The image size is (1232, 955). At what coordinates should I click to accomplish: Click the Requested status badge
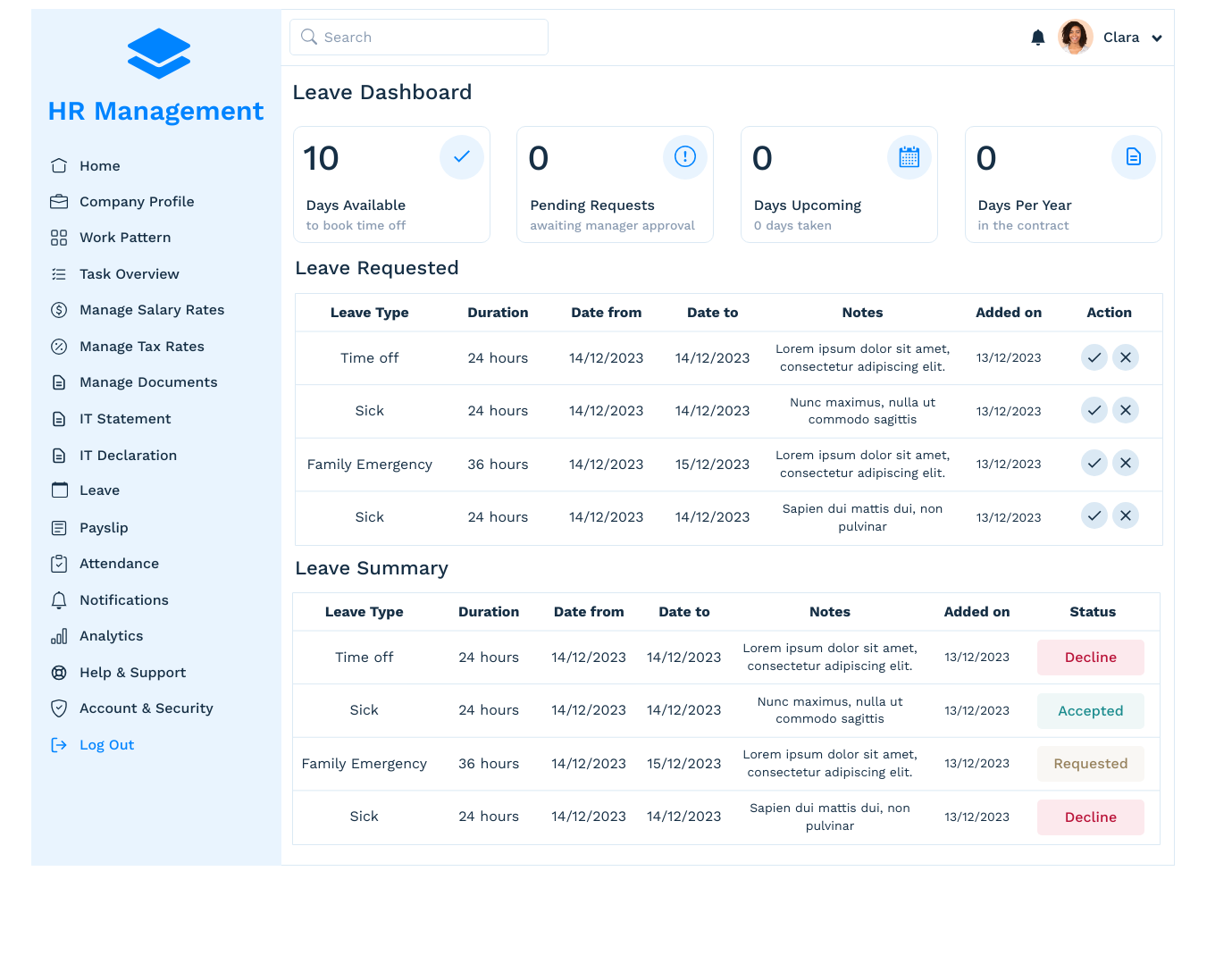[x=1090, y=764]
